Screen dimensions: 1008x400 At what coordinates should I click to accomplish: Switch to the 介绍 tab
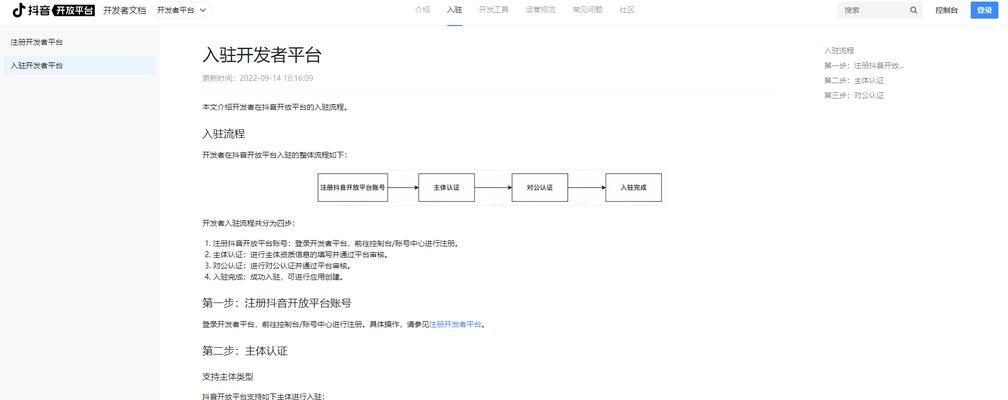click(422, 10)
